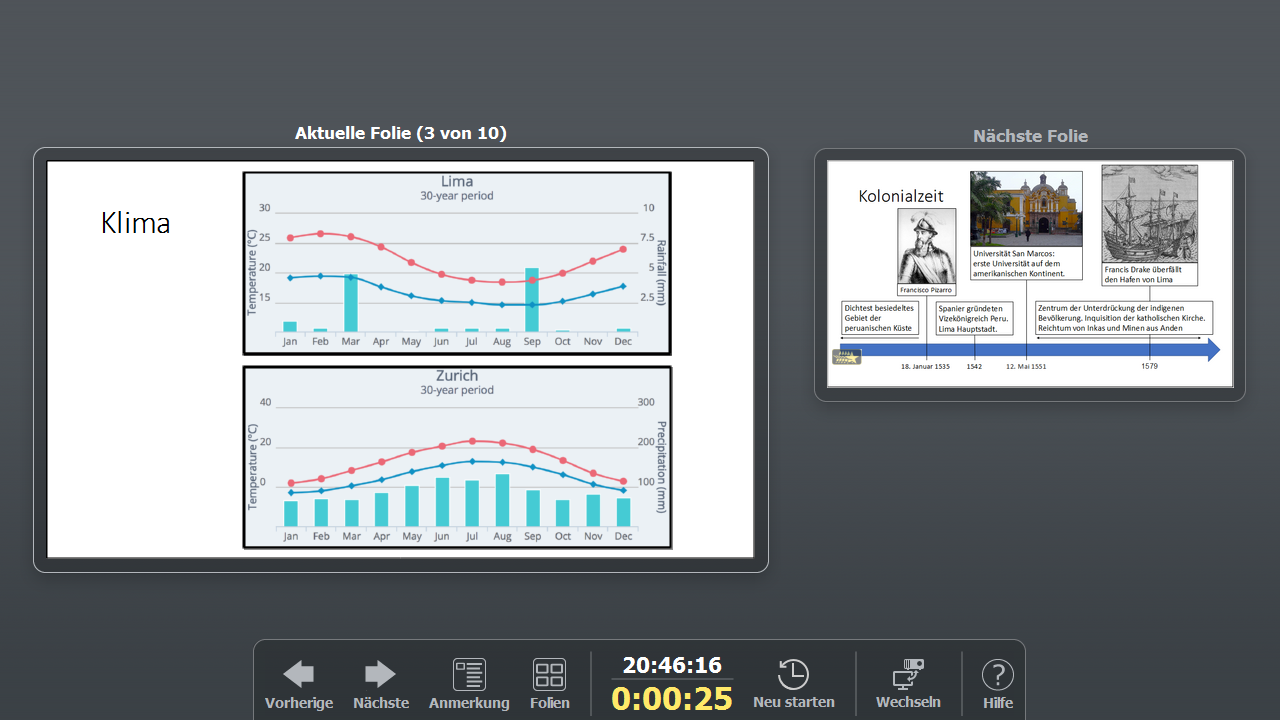Viewport: 1280px width, 720px height.
Task: Click the 'Zentrum der Unterdrückung' text box
Action: (x=1124, y=318)
